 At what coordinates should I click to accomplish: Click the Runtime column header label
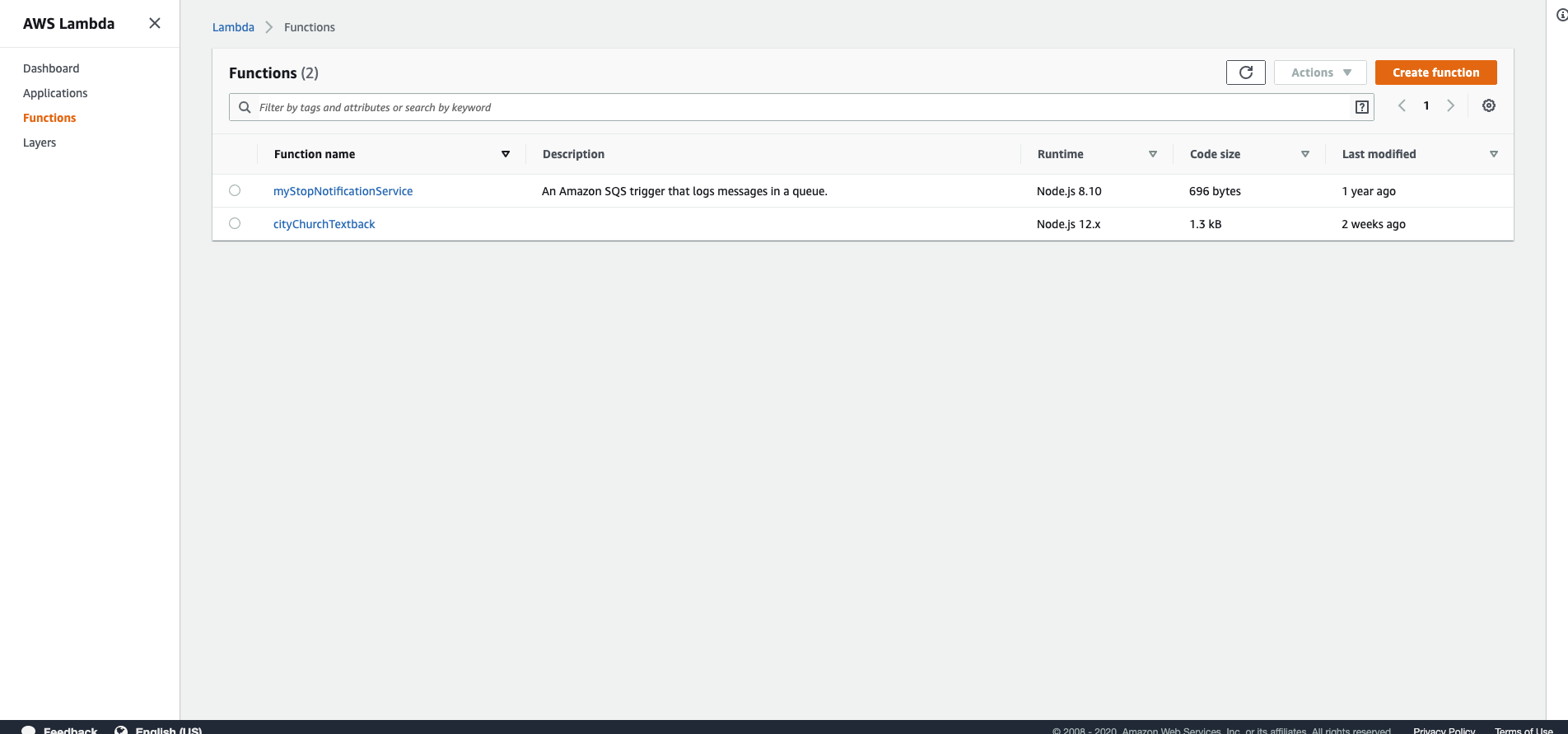(1061, 154)
